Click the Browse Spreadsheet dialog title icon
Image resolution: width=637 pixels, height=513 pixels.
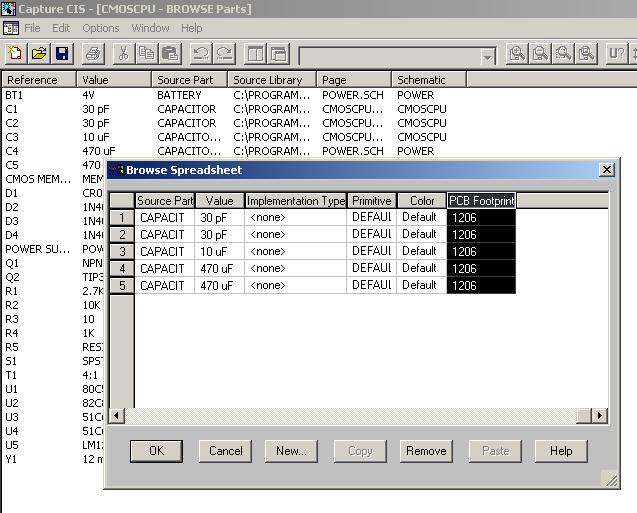coord(117,170)
